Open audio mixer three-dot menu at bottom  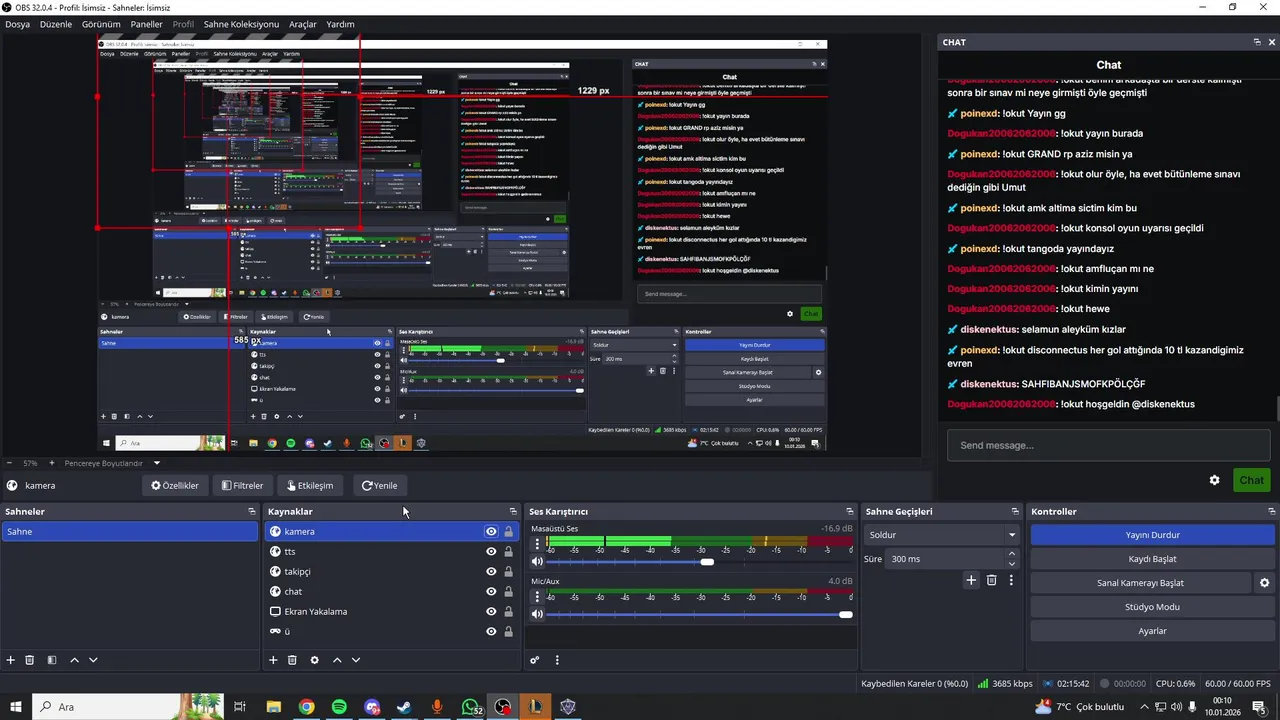(557, 660)
